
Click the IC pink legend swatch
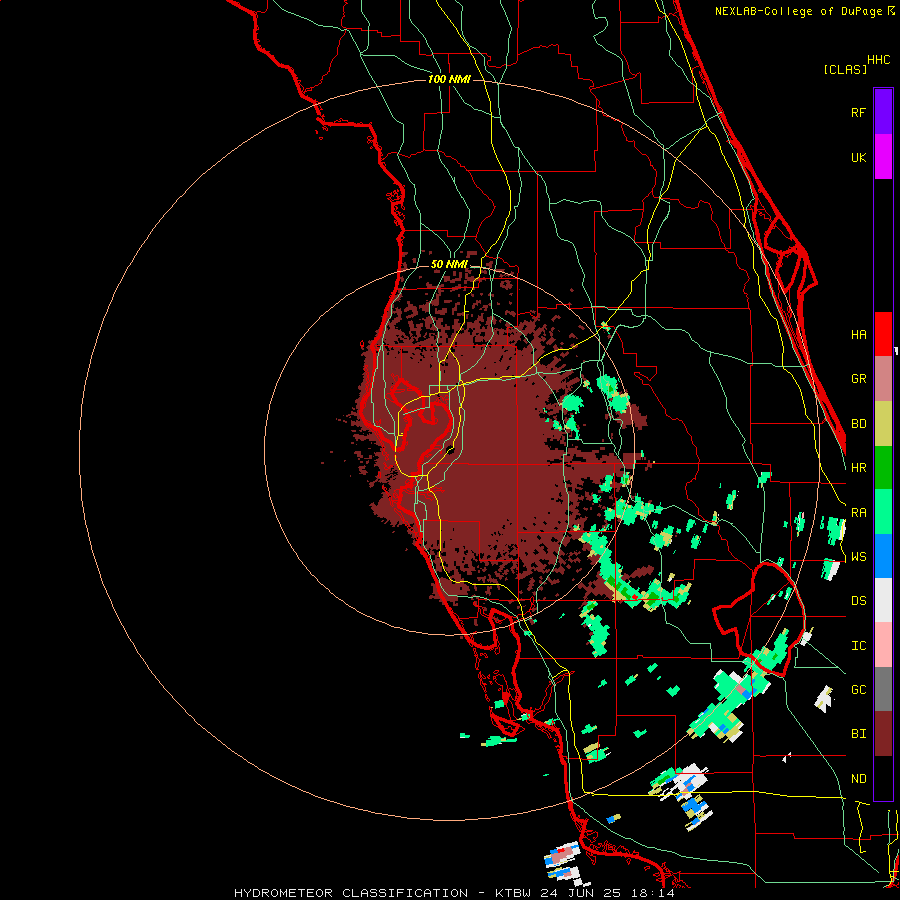coord(883,645)
